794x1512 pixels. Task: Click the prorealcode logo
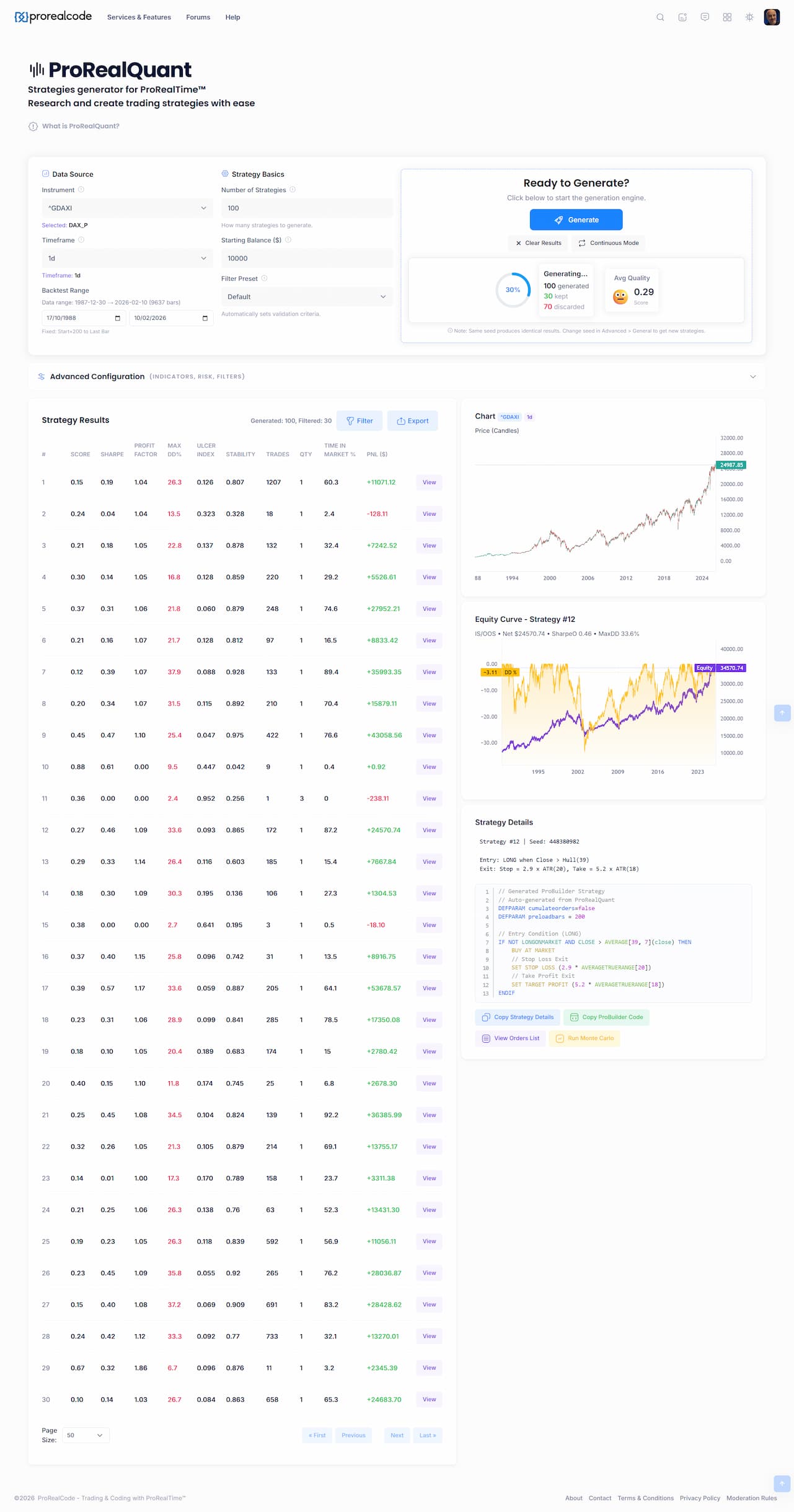coord(53,17)
